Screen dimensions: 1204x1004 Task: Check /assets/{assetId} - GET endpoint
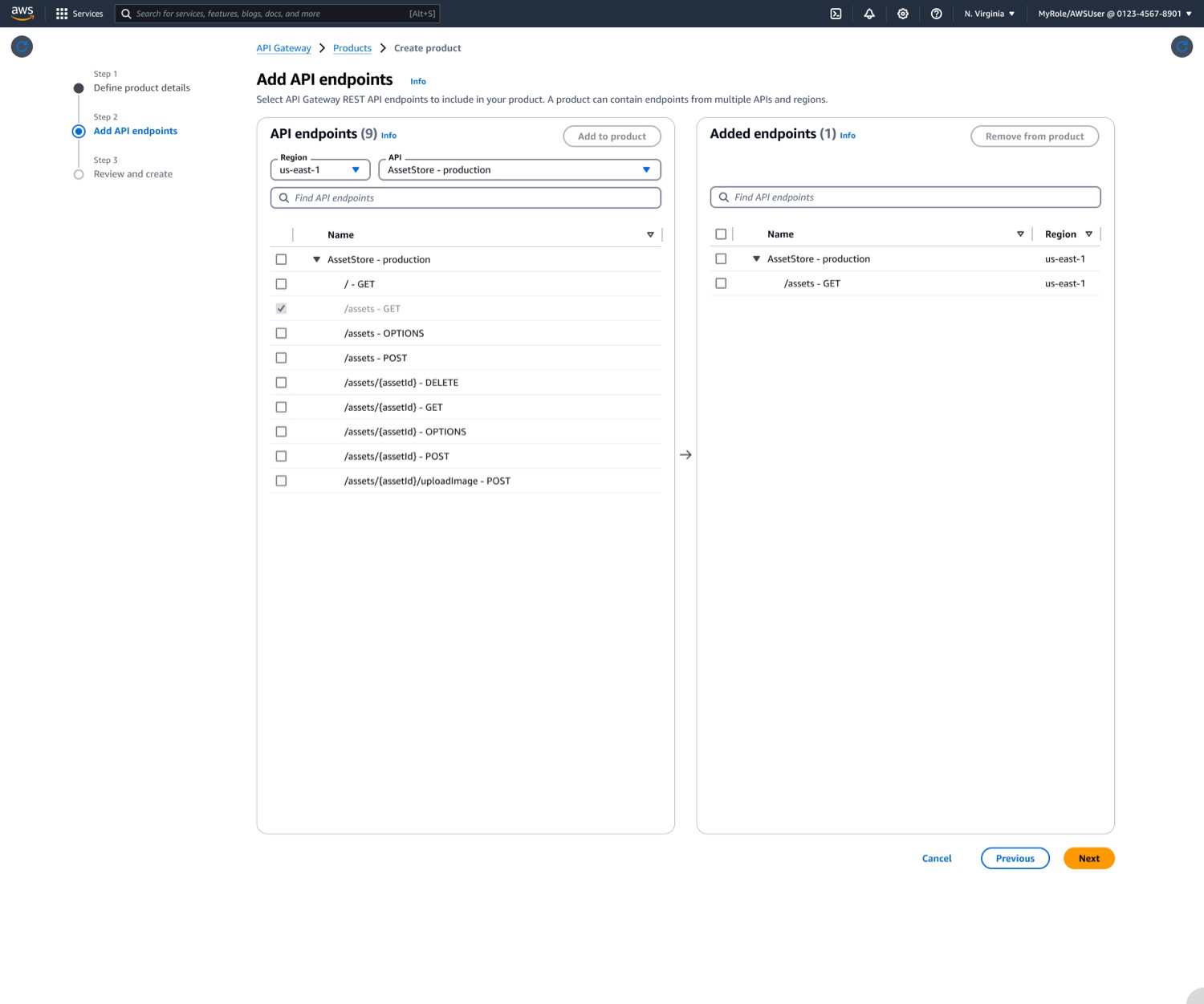pyautogui.click(x=281, y=407)
